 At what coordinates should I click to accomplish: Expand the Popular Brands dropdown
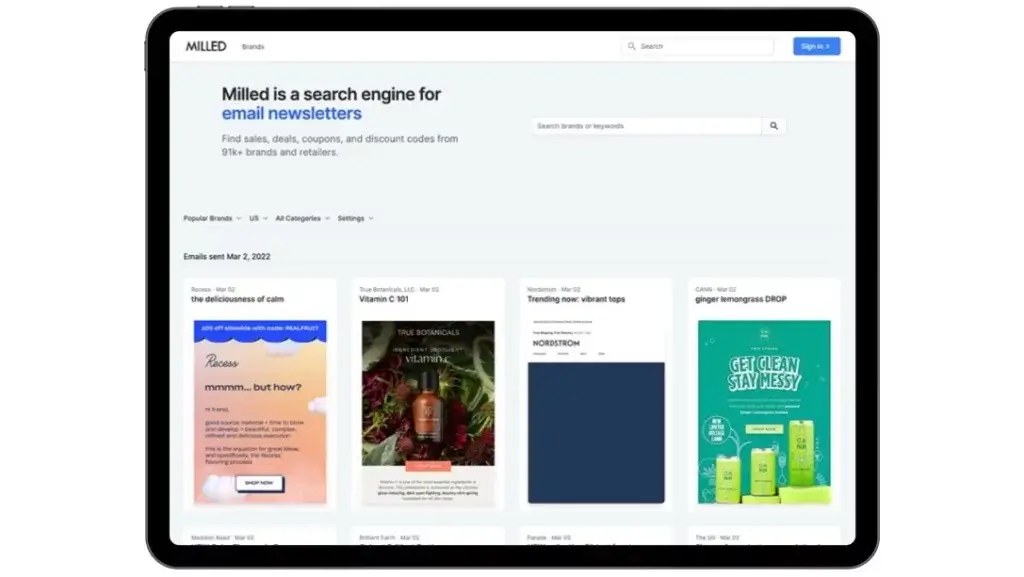pyautogui.click(x=211, y=218)
